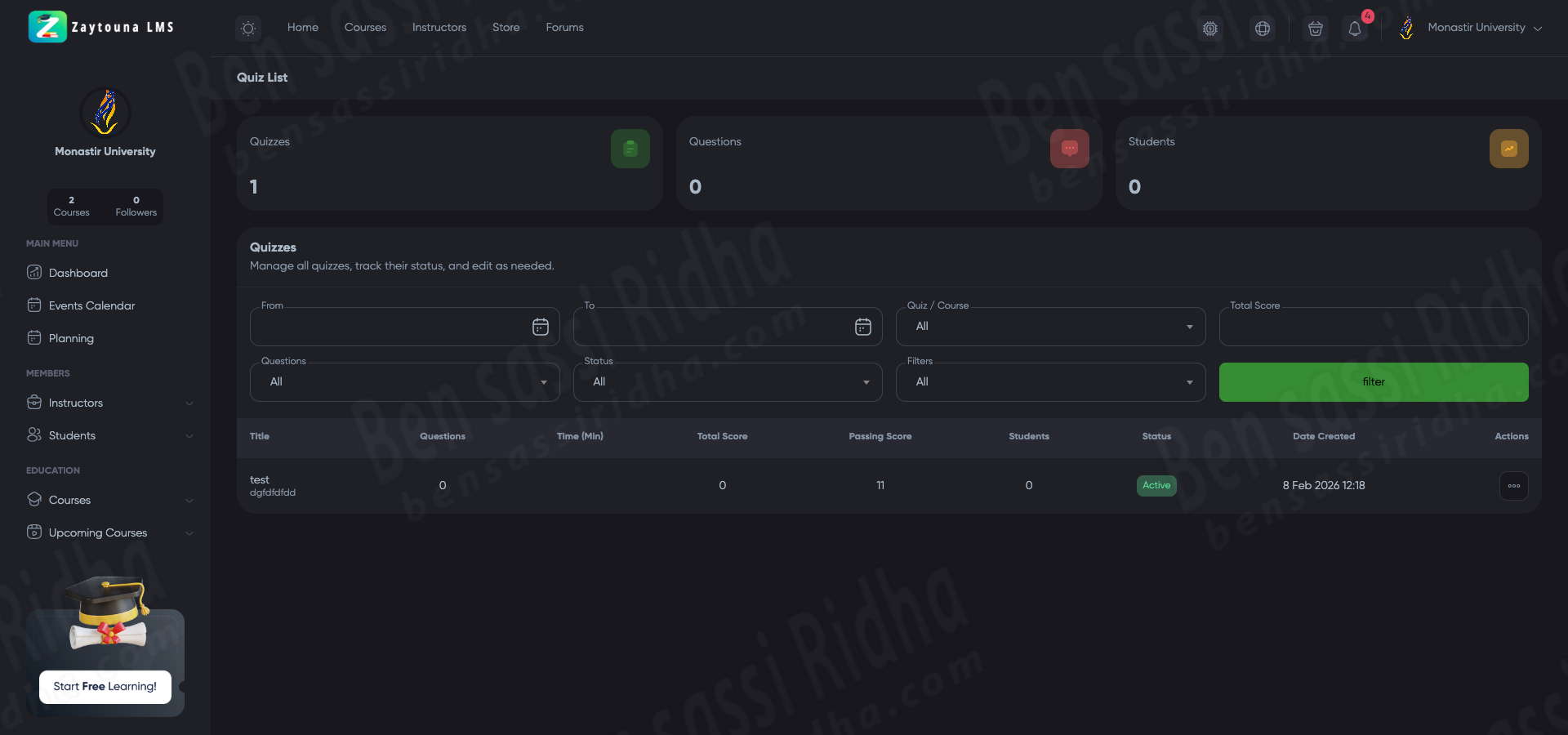Click the Total Score input field
This screenshot has height=735, width=1568.
coord(1373,327)
